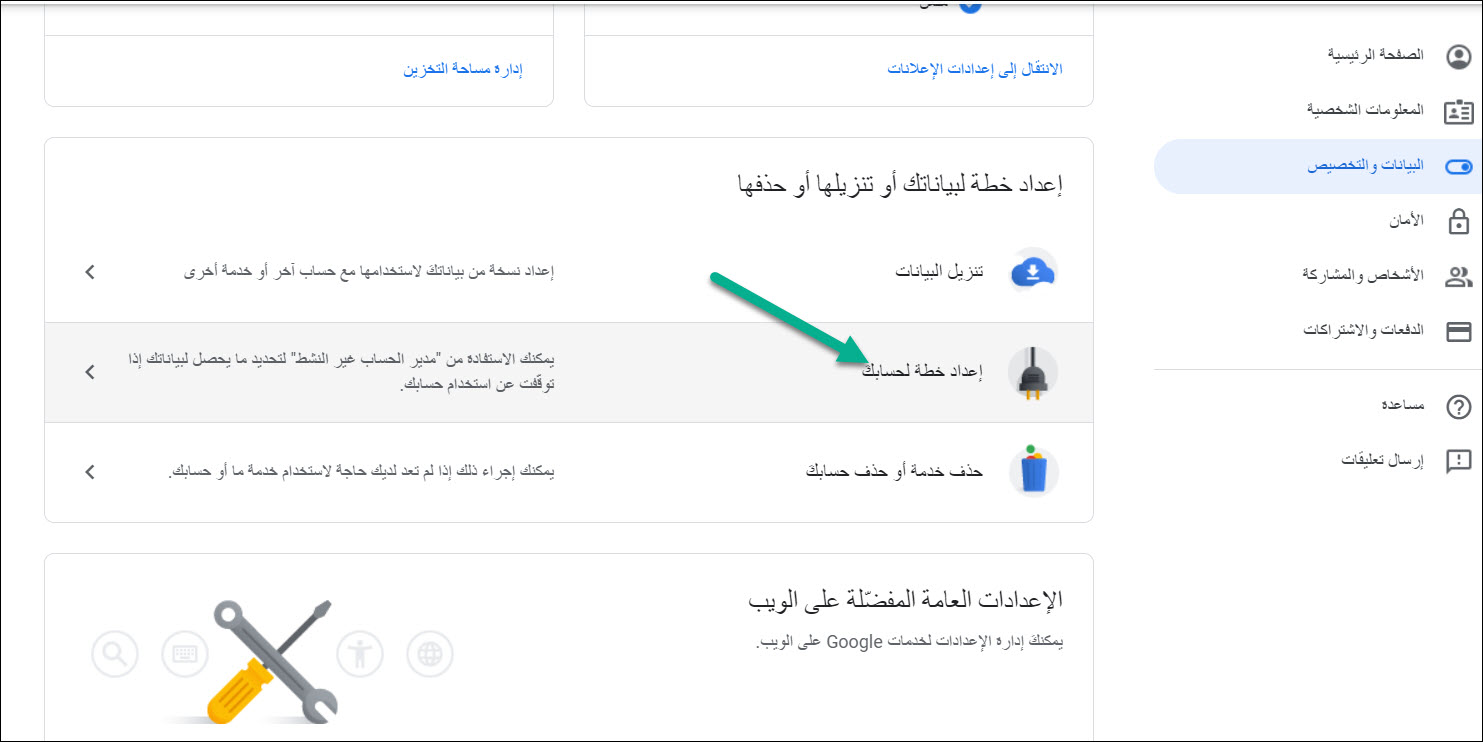Go to ad settings (إعدادات الإعلانات) link
The image size is (1483, 742).
point(975,69)
